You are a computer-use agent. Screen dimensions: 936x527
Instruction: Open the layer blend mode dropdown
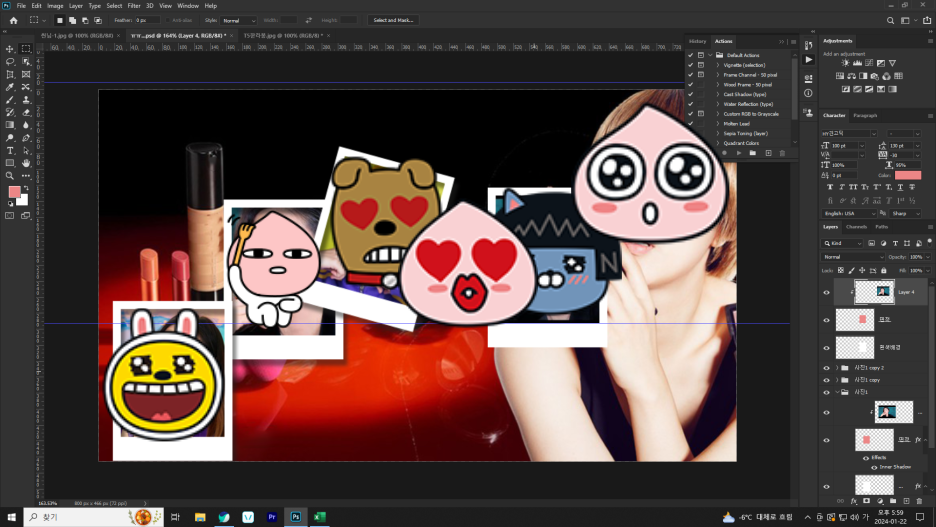pos(853,257)
